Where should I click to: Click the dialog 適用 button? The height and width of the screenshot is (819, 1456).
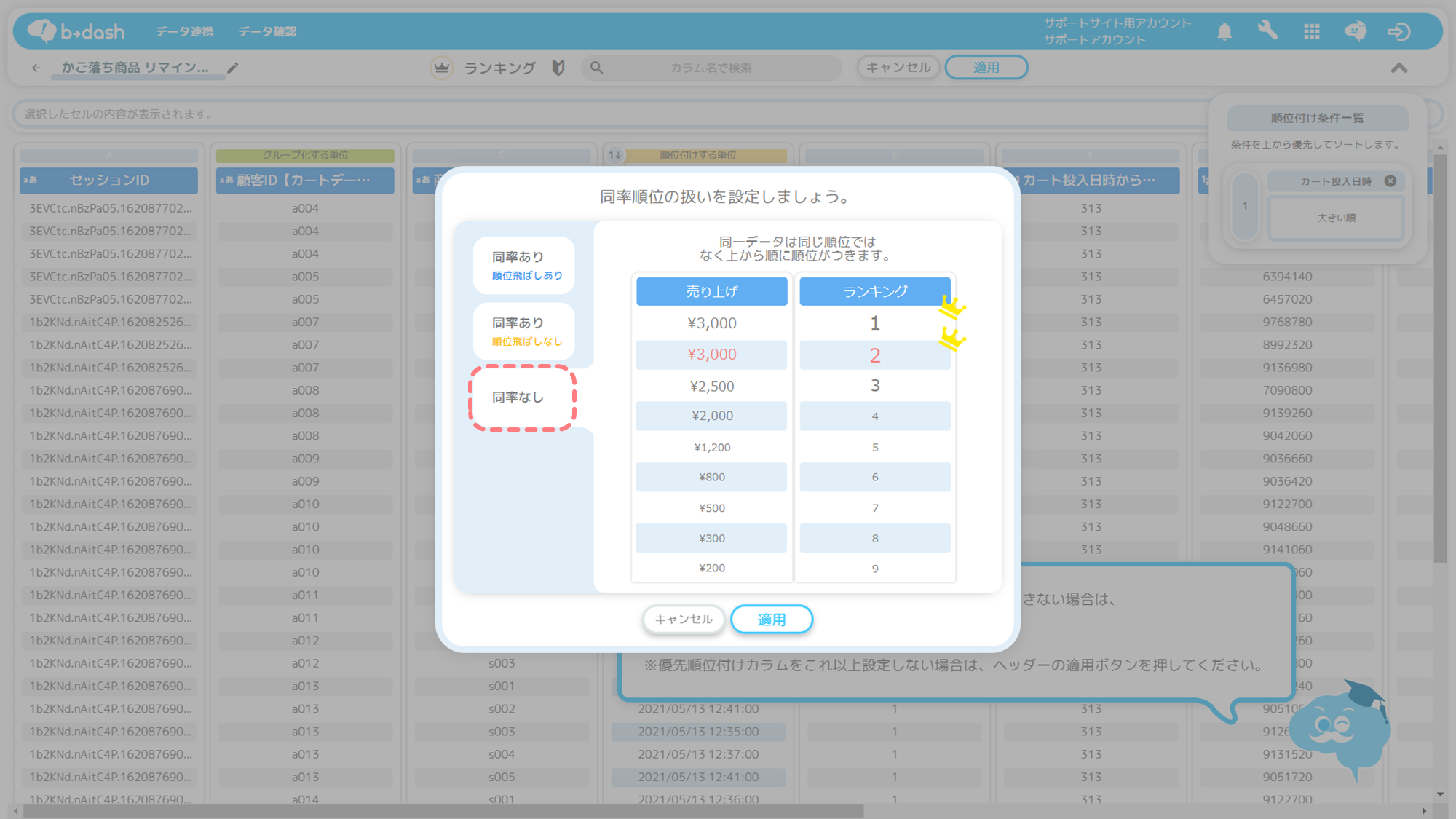772,619
